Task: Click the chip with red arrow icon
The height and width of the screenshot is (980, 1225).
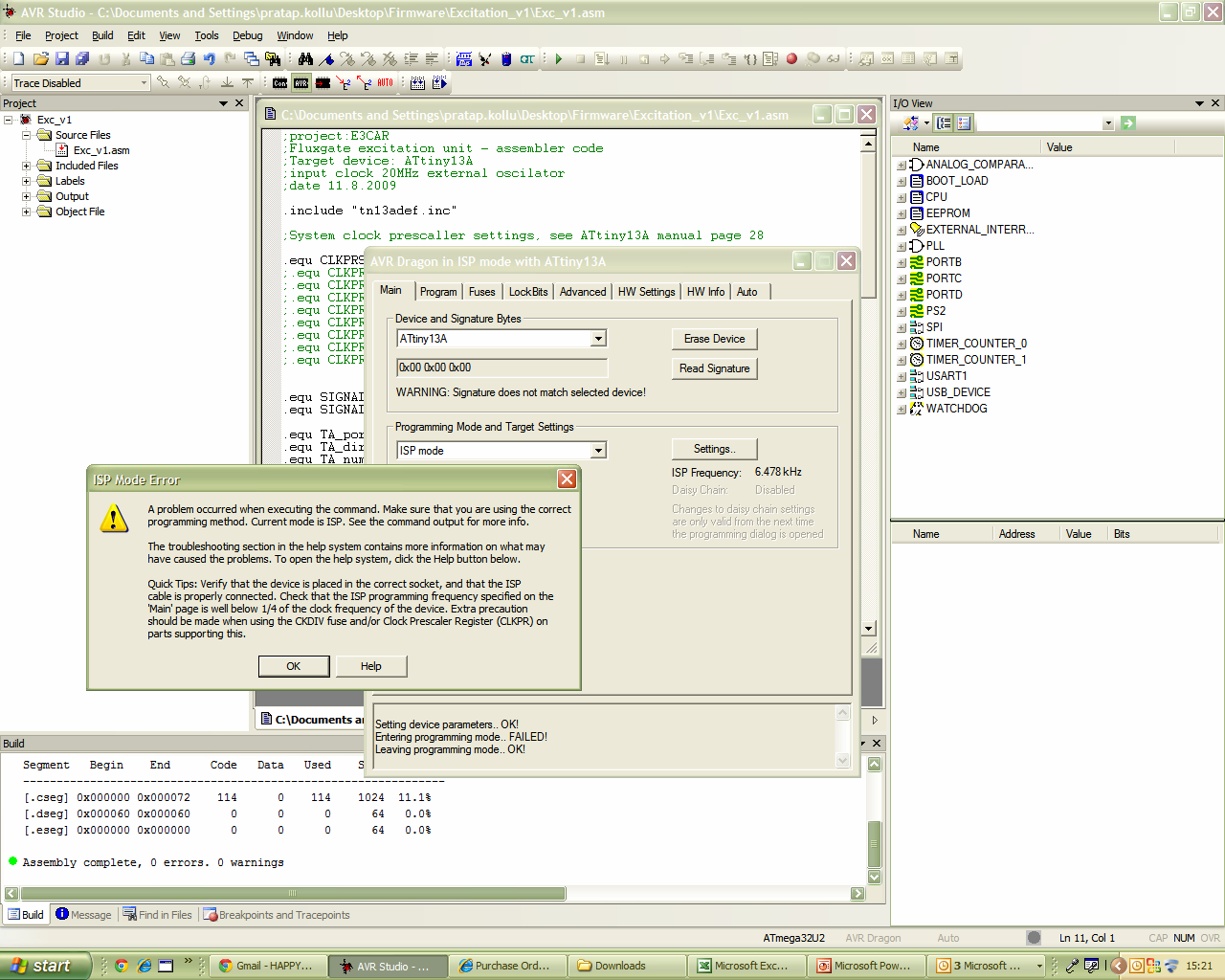Action: point(323,83)
